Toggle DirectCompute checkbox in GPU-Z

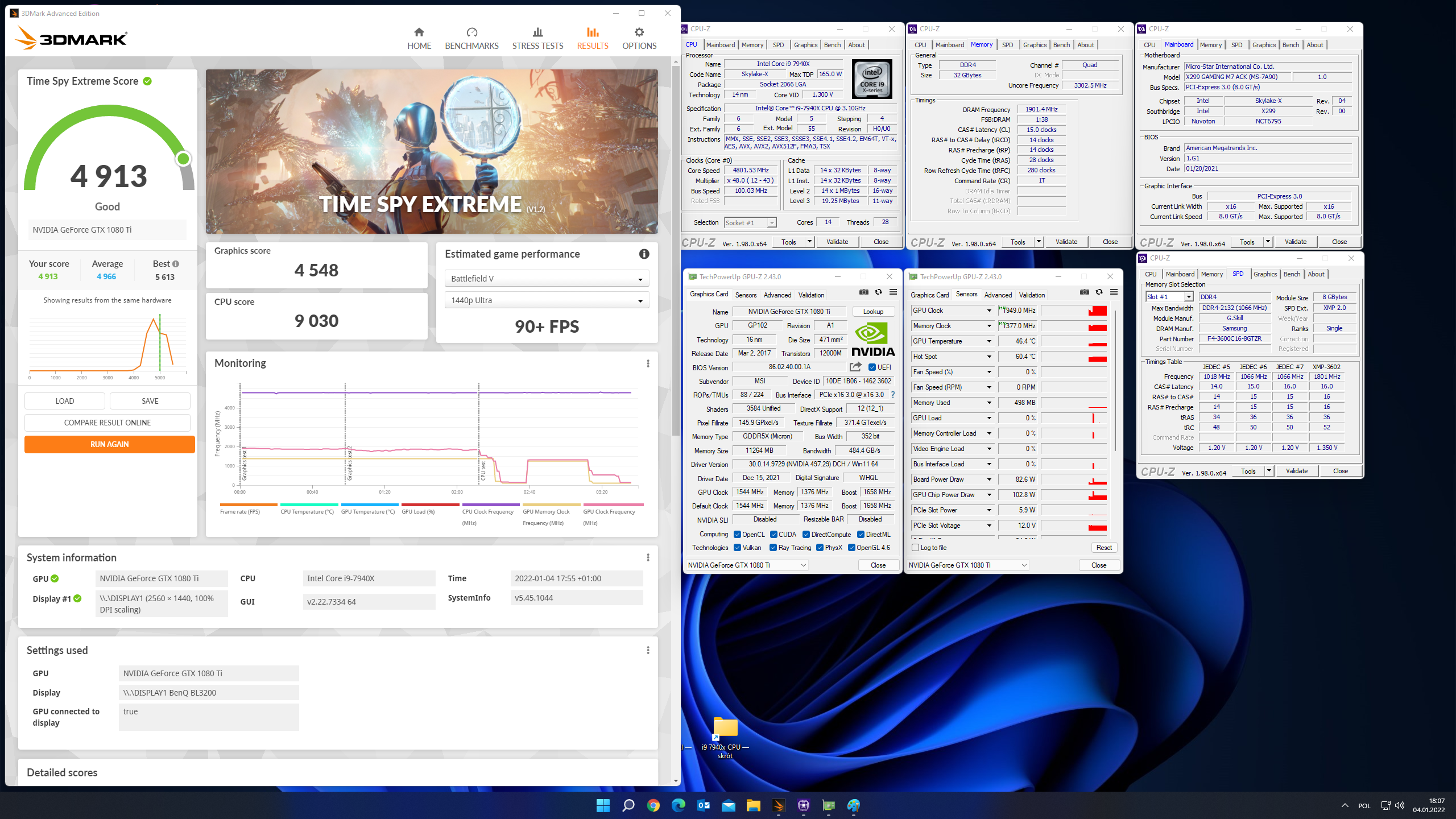coord(806,535)
